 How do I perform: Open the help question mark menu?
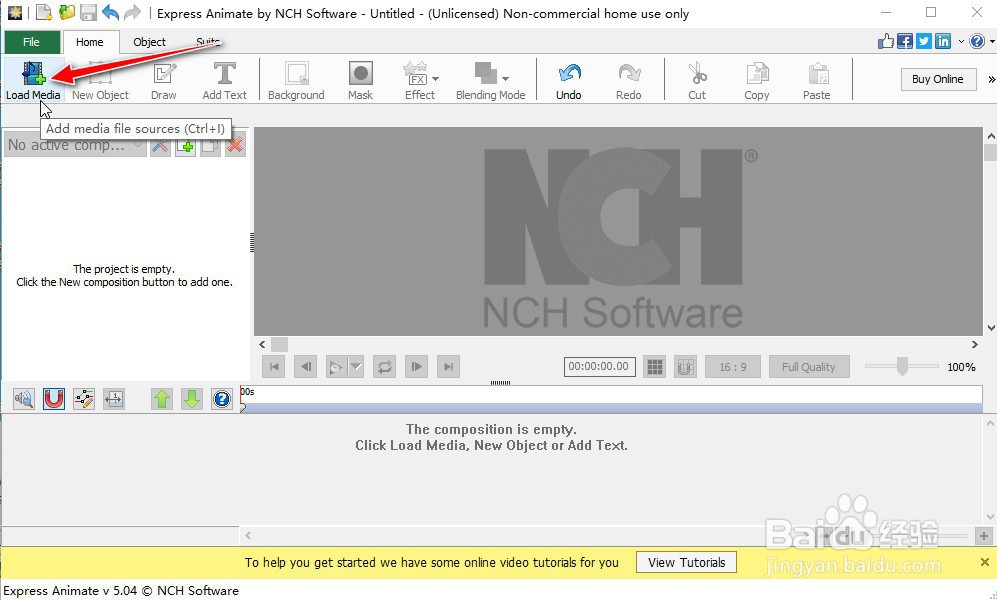tap(977, 41)
